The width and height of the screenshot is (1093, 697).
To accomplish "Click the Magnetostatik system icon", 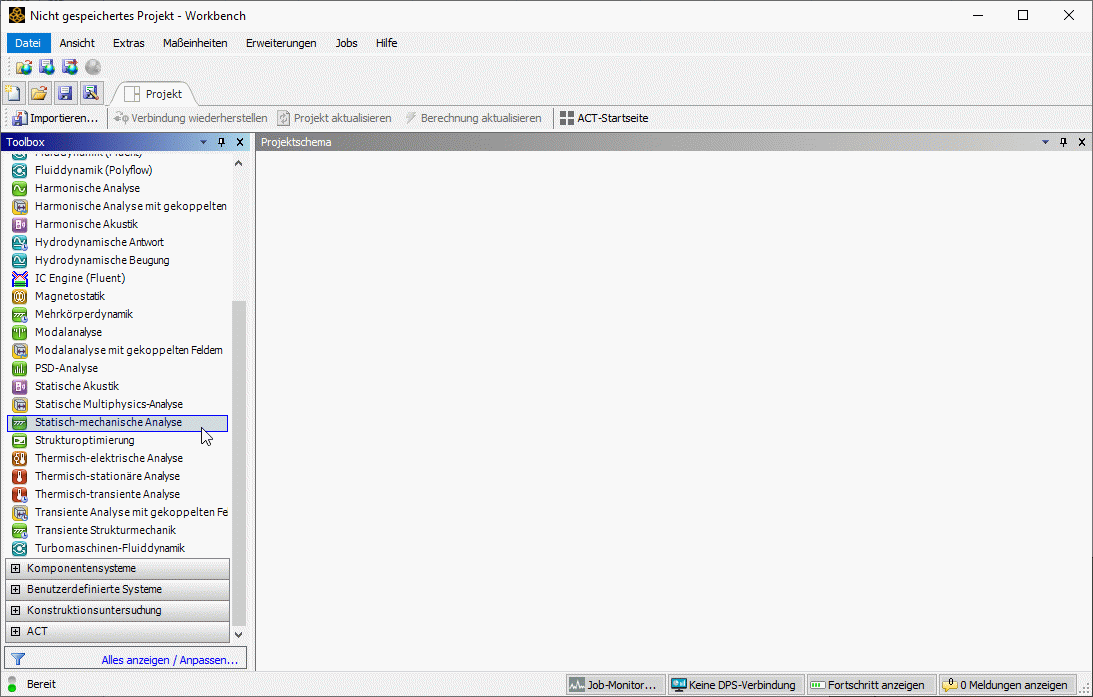I will click(19, 296).
